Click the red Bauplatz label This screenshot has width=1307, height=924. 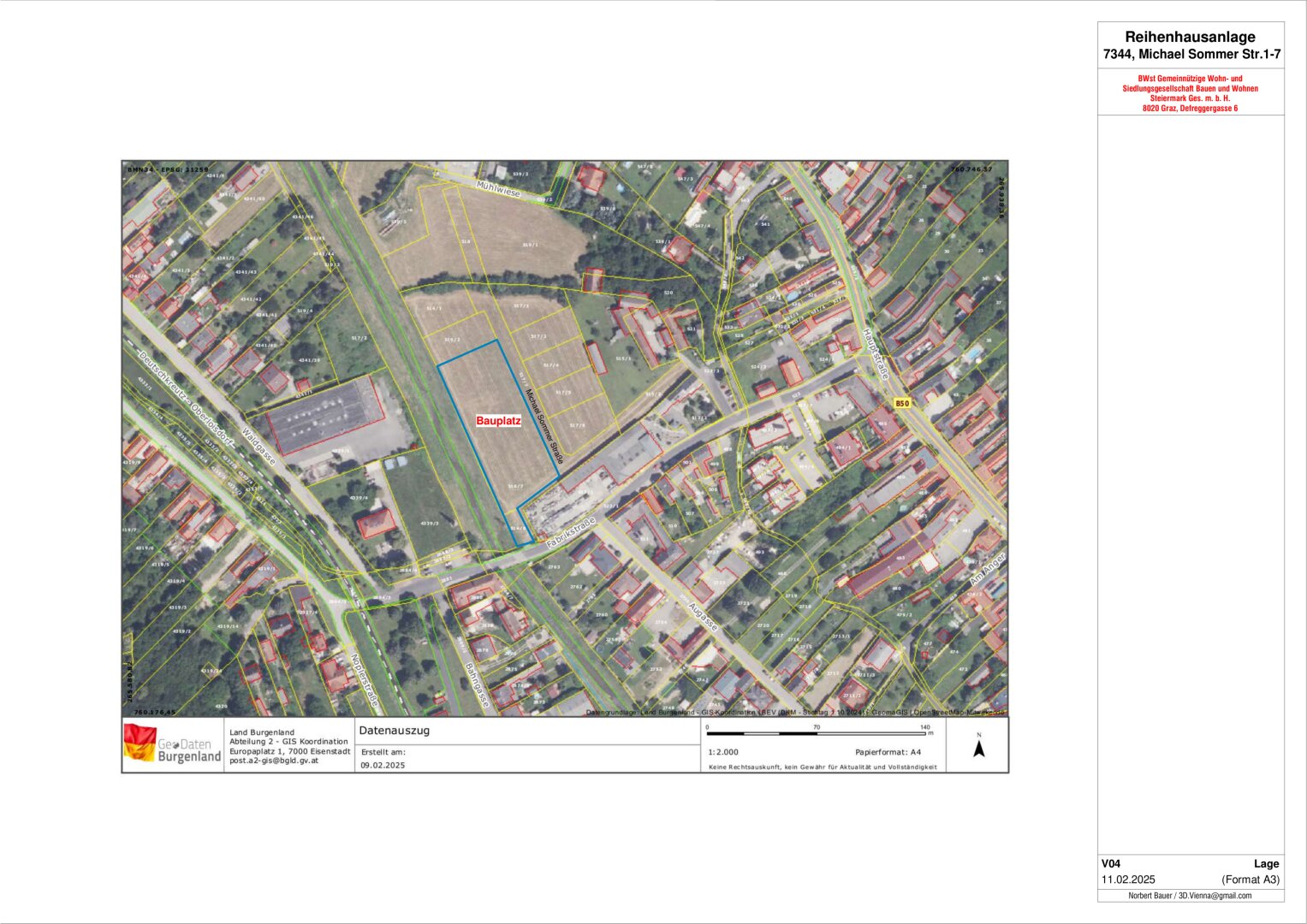tap(498, 421)
